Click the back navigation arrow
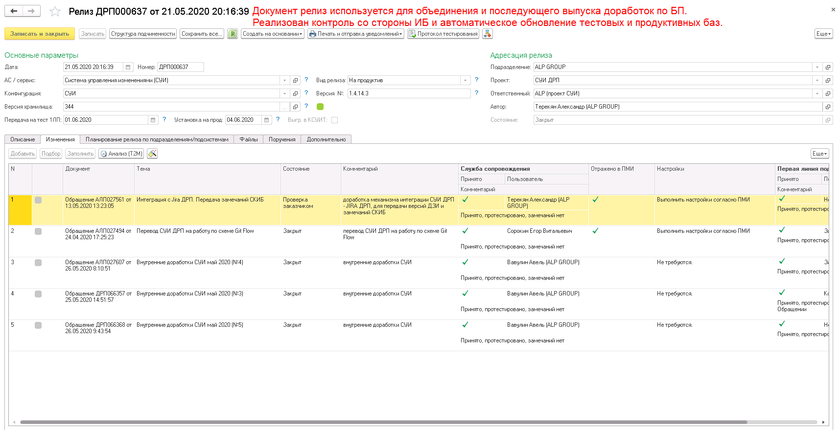 [x=14, y=11]
